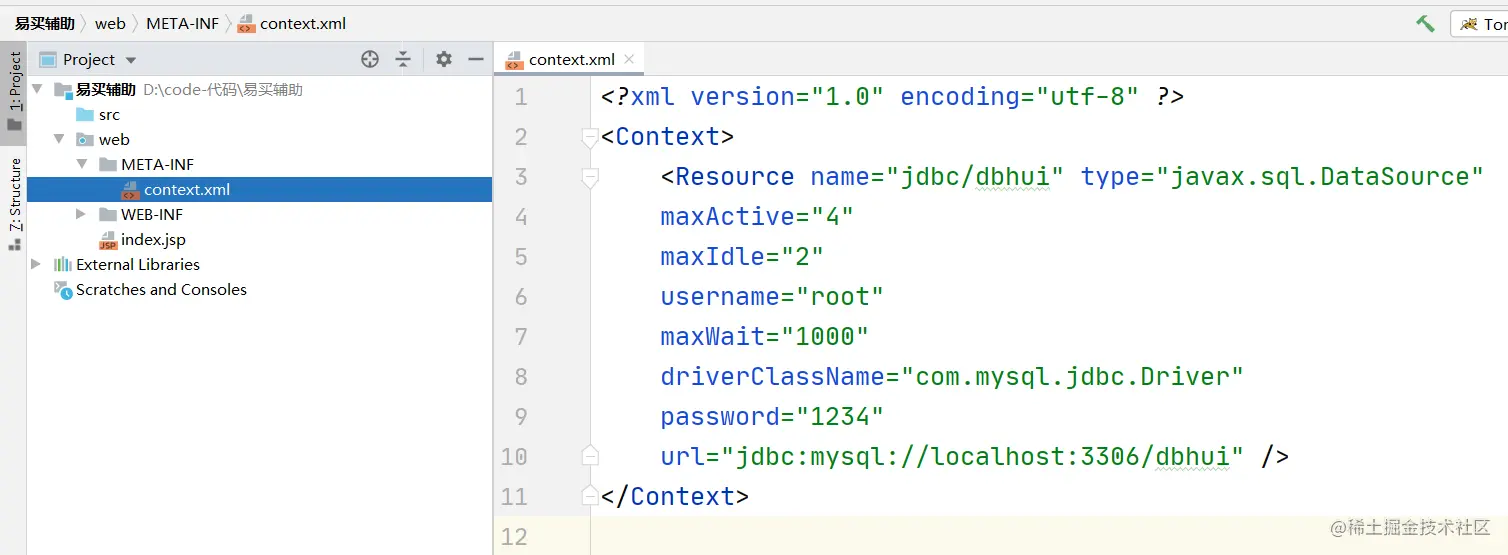Viewport: 1508px width, 555px height.
Task: Select index.jsp in project tree
Action: (152, 240)
